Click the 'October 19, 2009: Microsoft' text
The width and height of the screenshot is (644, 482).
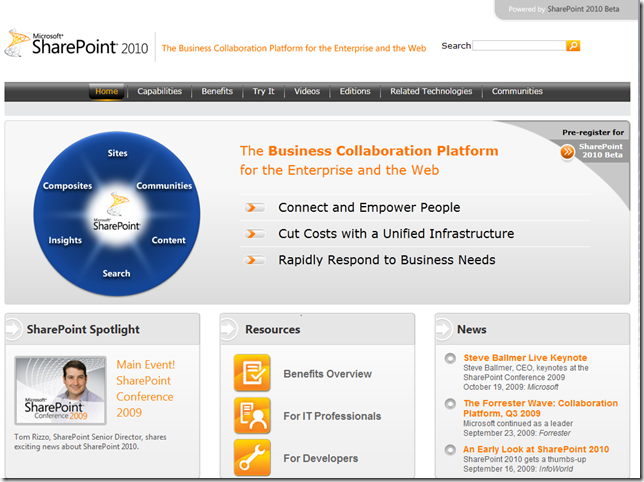coord(511,387)
